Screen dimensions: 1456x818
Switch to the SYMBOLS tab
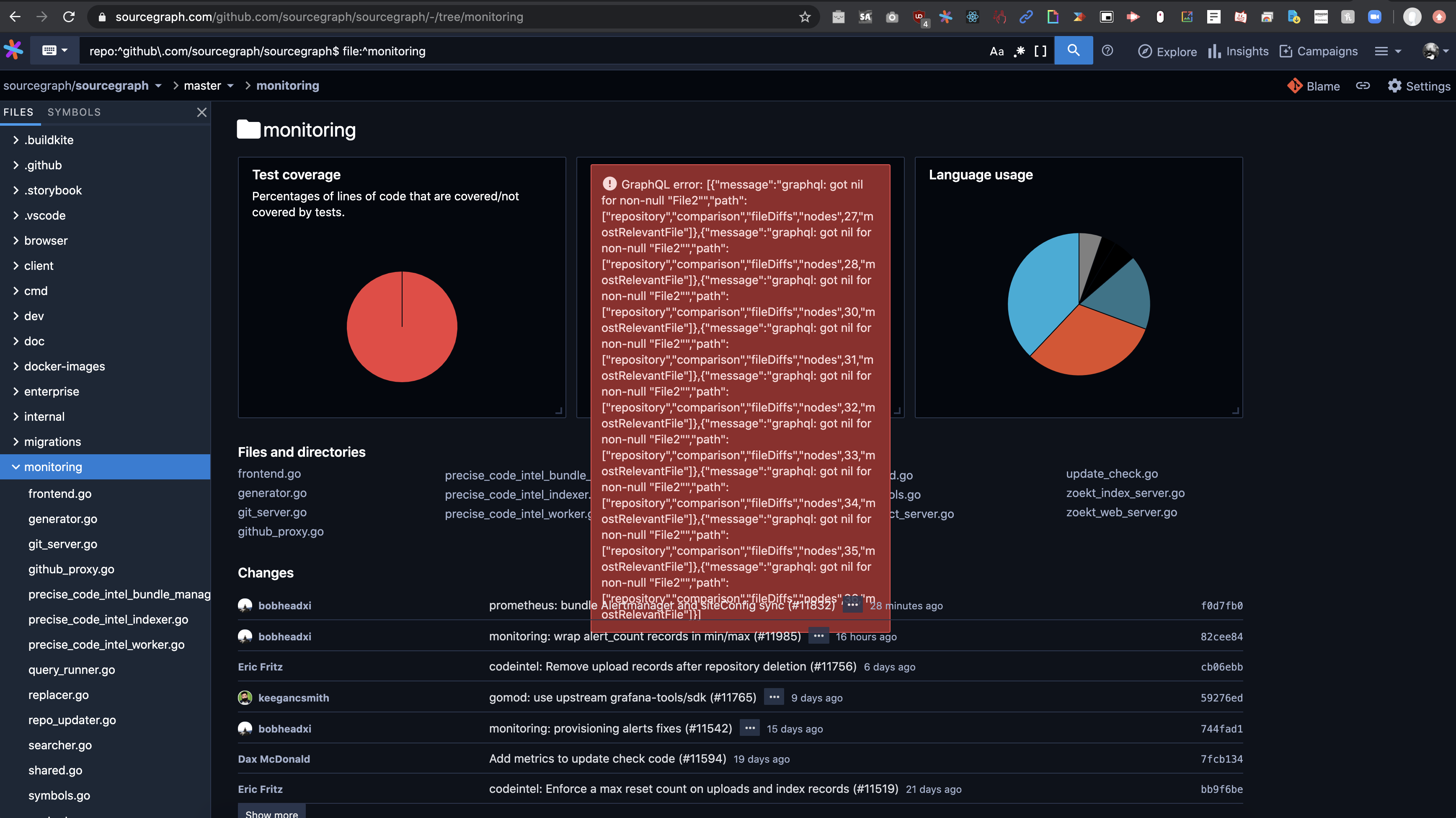(x=74, y=112)
